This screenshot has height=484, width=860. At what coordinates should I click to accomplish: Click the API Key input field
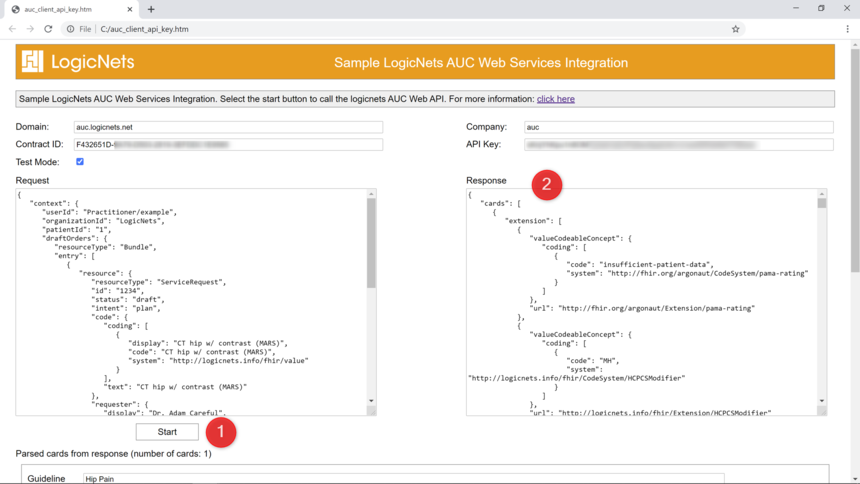pos(678,144)
